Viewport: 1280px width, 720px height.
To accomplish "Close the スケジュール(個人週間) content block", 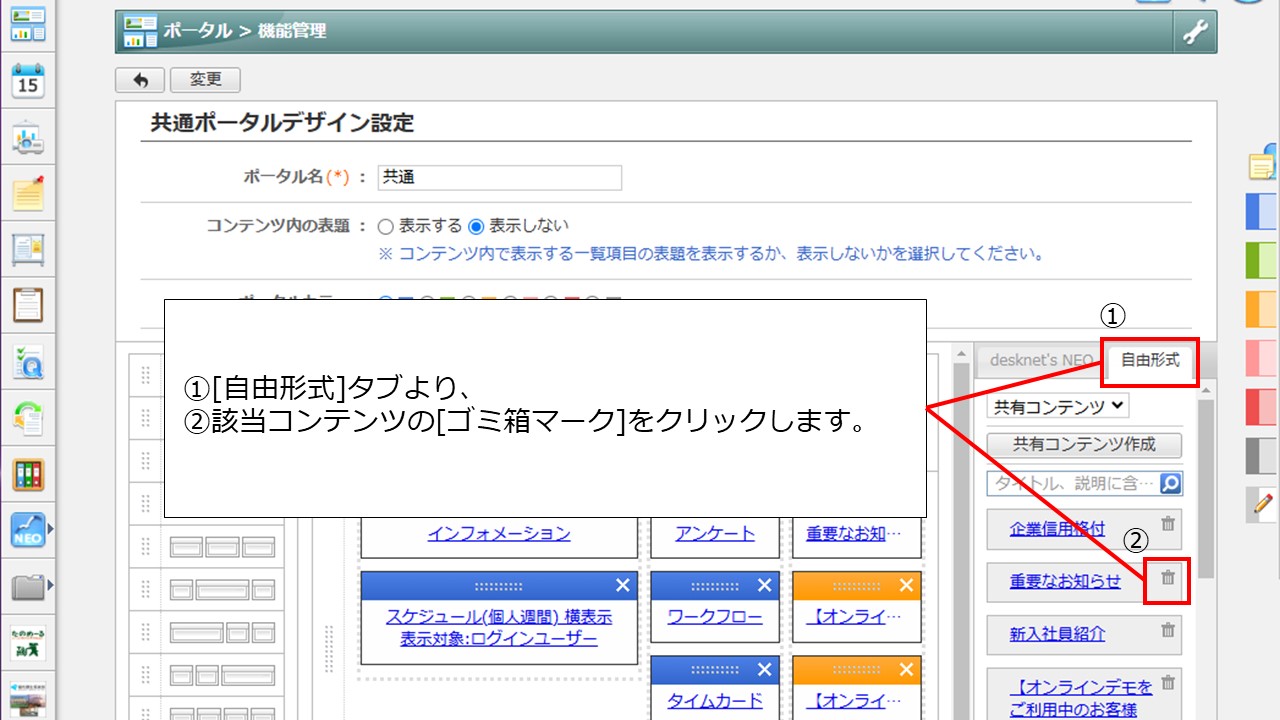I will click(623, 585).
